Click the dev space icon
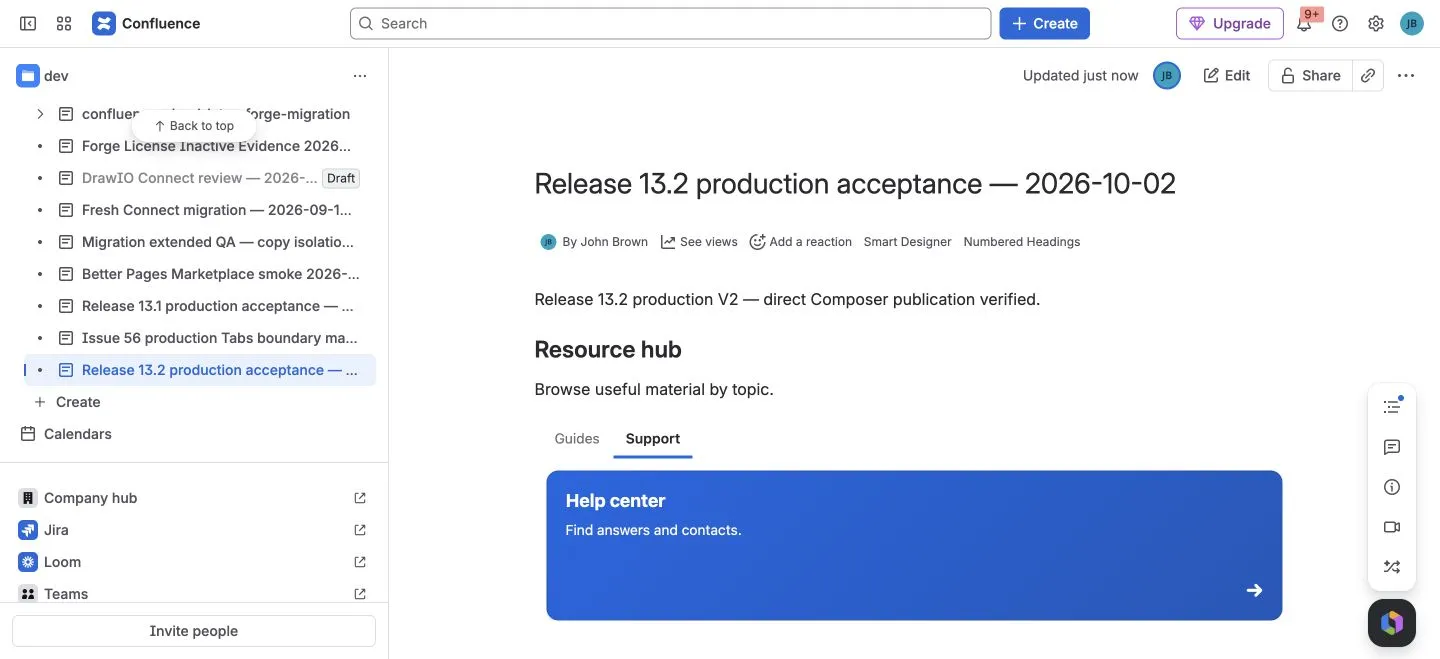 click(x=28, y=75)
